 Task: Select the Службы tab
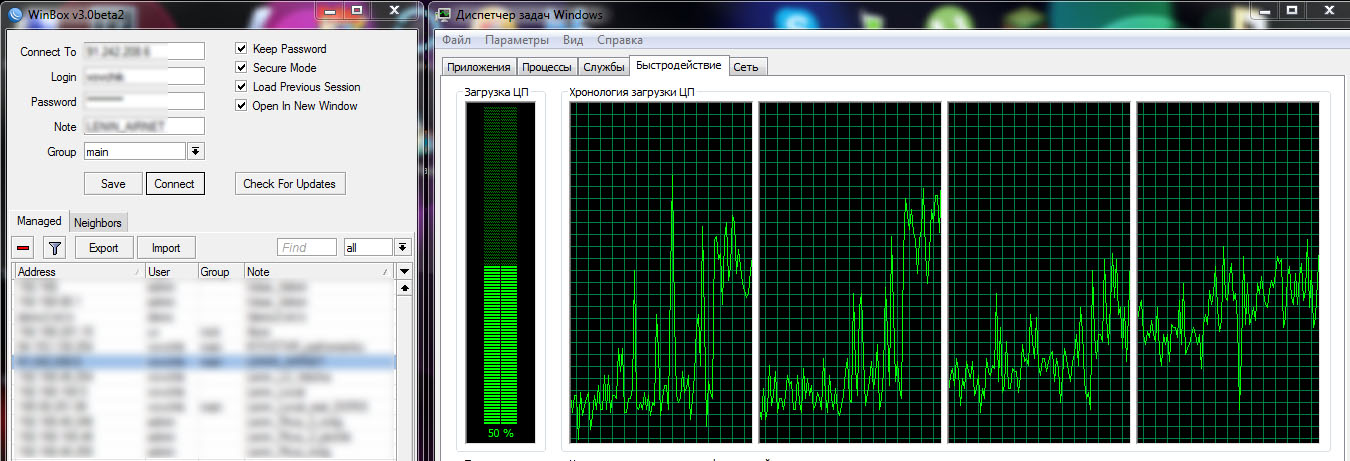pyautogui.click(x=604, y=67)
